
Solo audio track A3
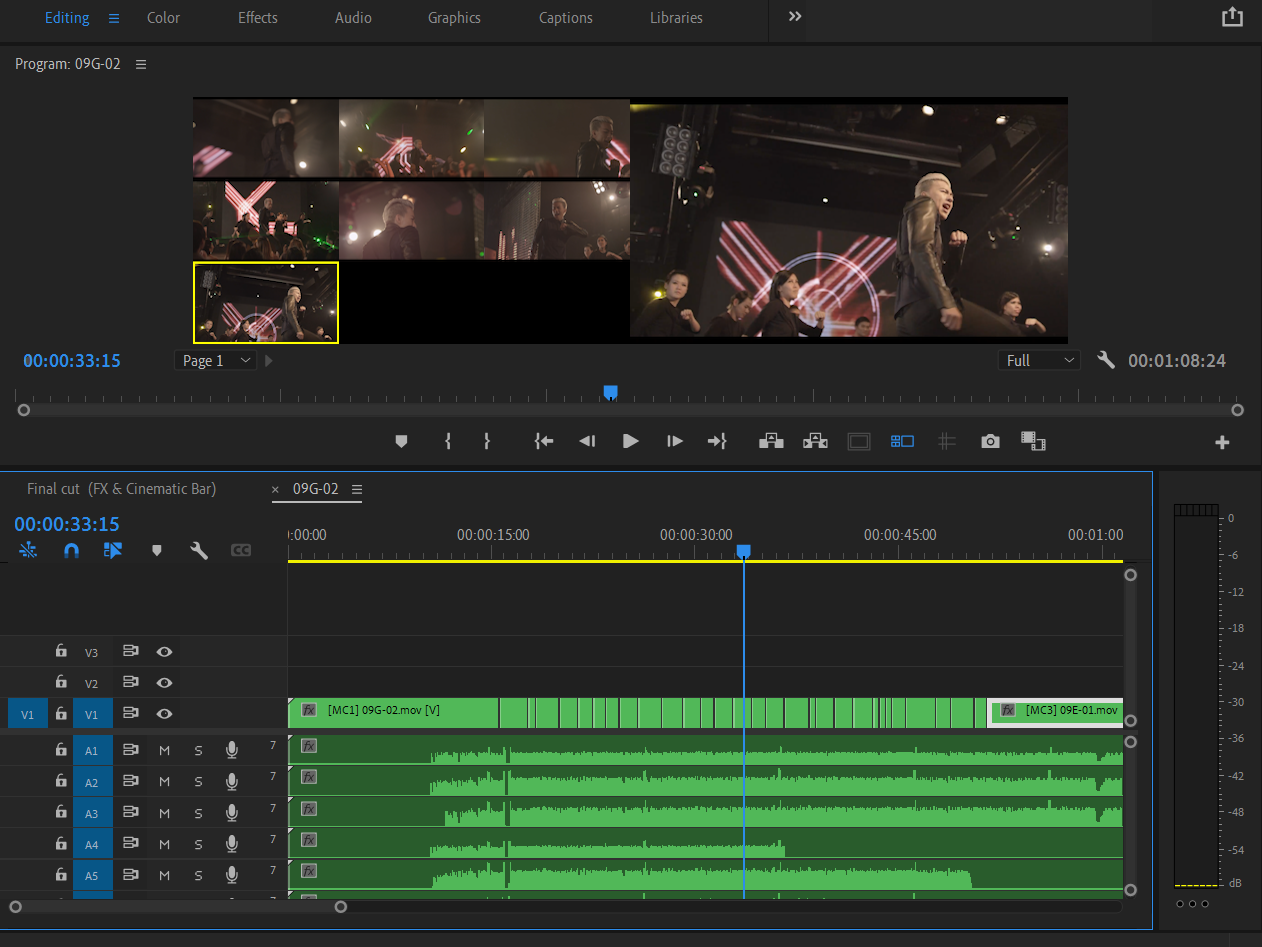tap(198, 813)
